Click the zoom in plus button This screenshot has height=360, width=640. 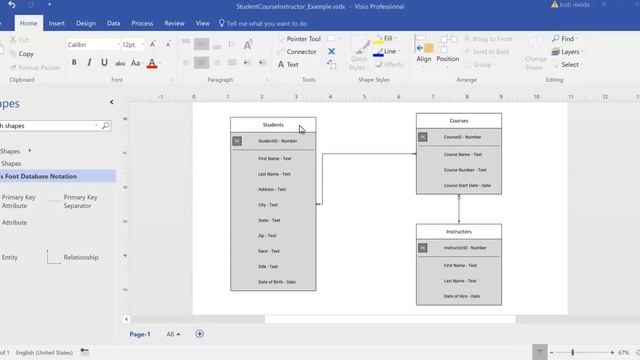612,352
